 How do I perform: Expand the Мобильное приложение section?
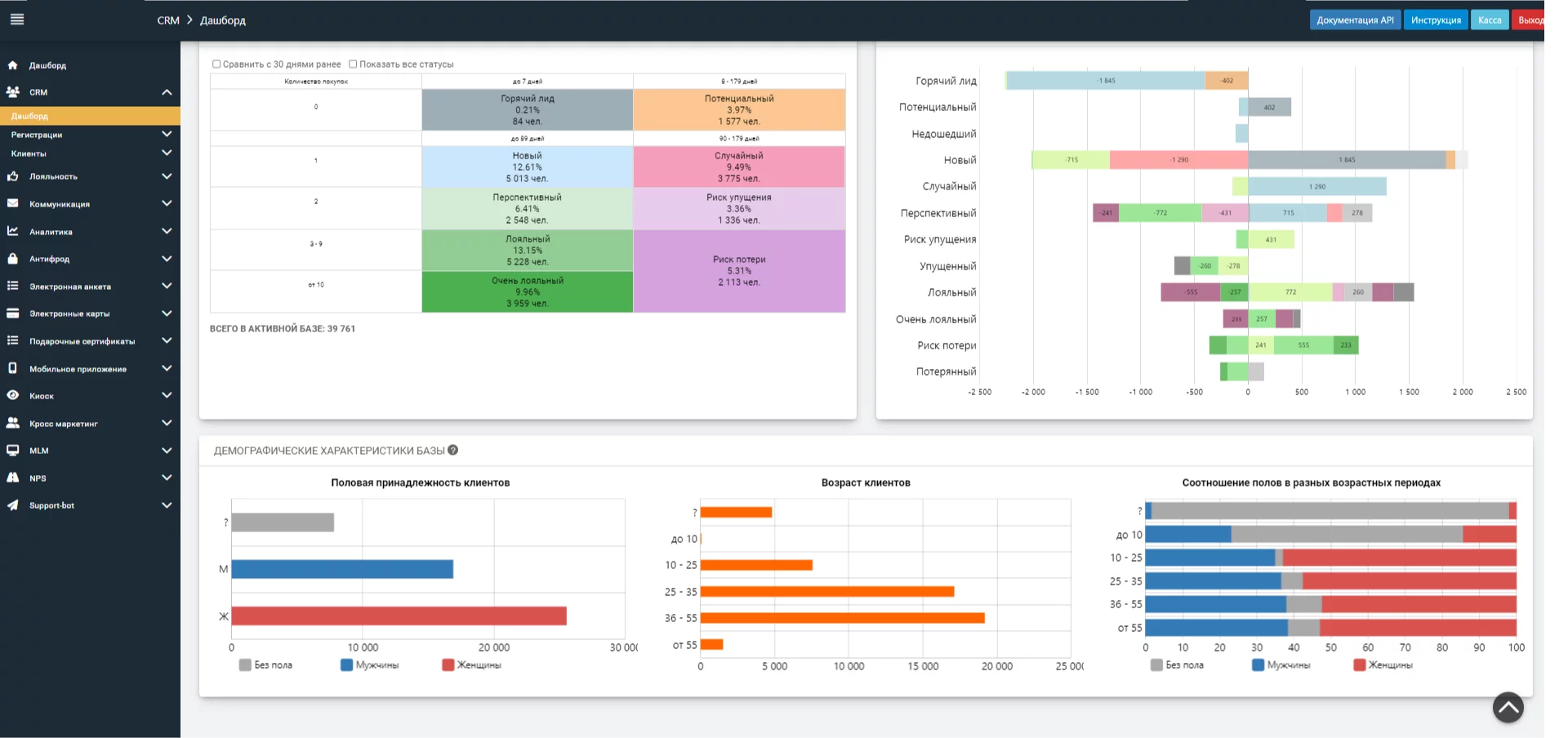pos(90,368)
